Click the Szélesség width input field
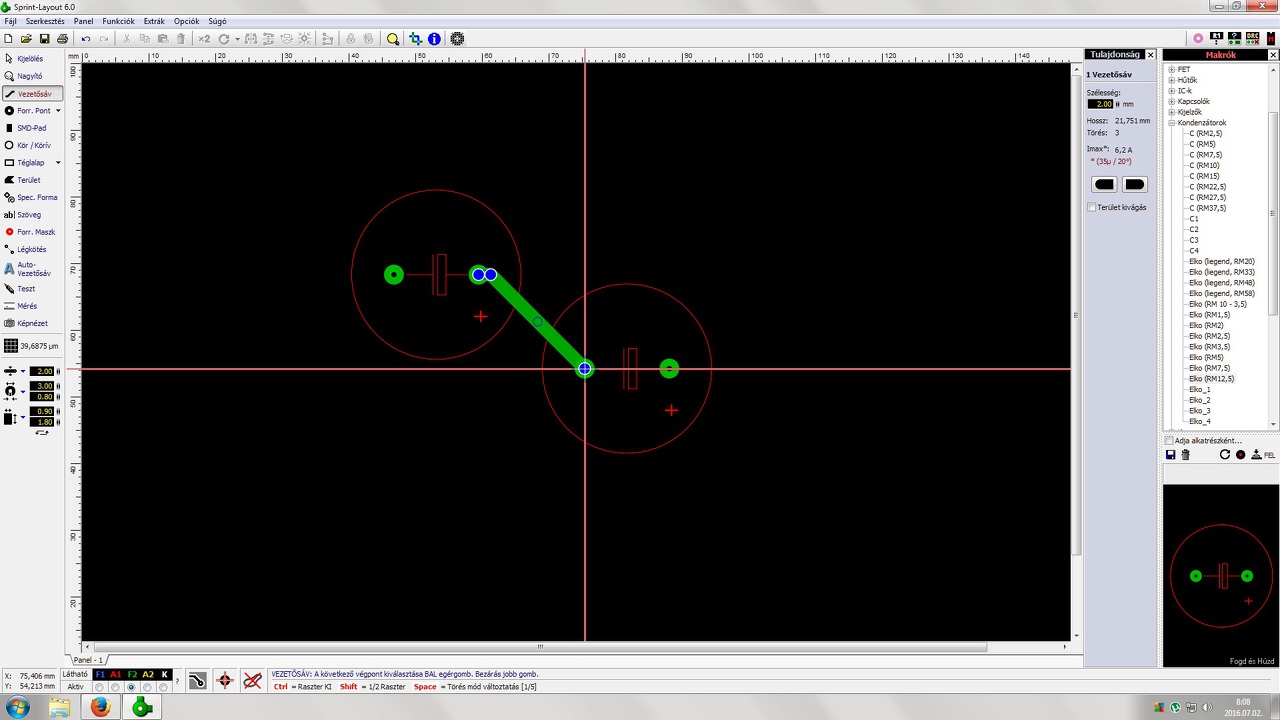Viewport: 1280px width, 720px height. [1100, 104]
